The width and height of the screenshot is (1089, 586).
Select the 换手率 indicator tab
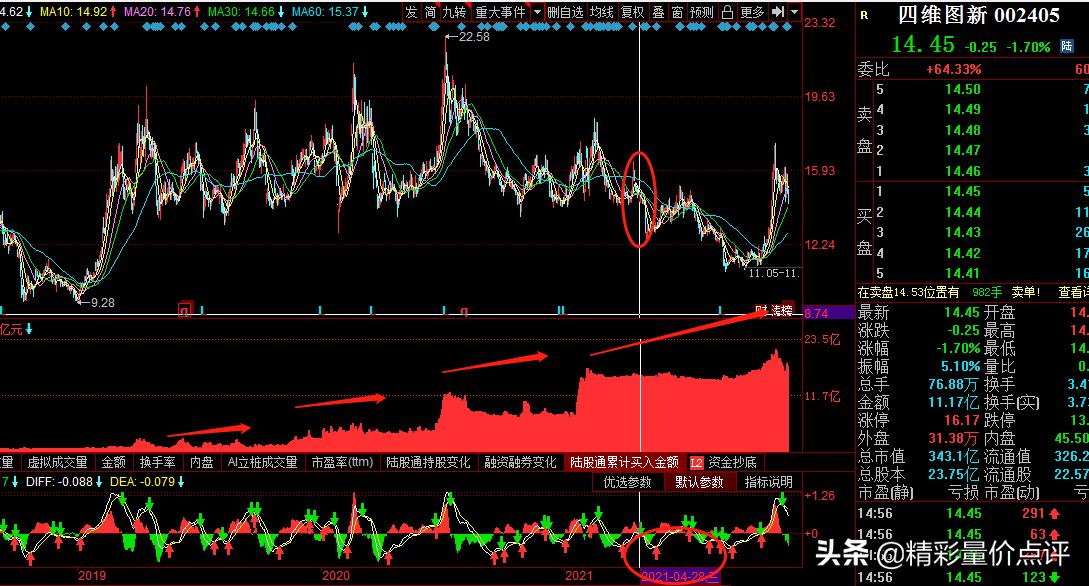pyautogui.click(x=158, y=462)
